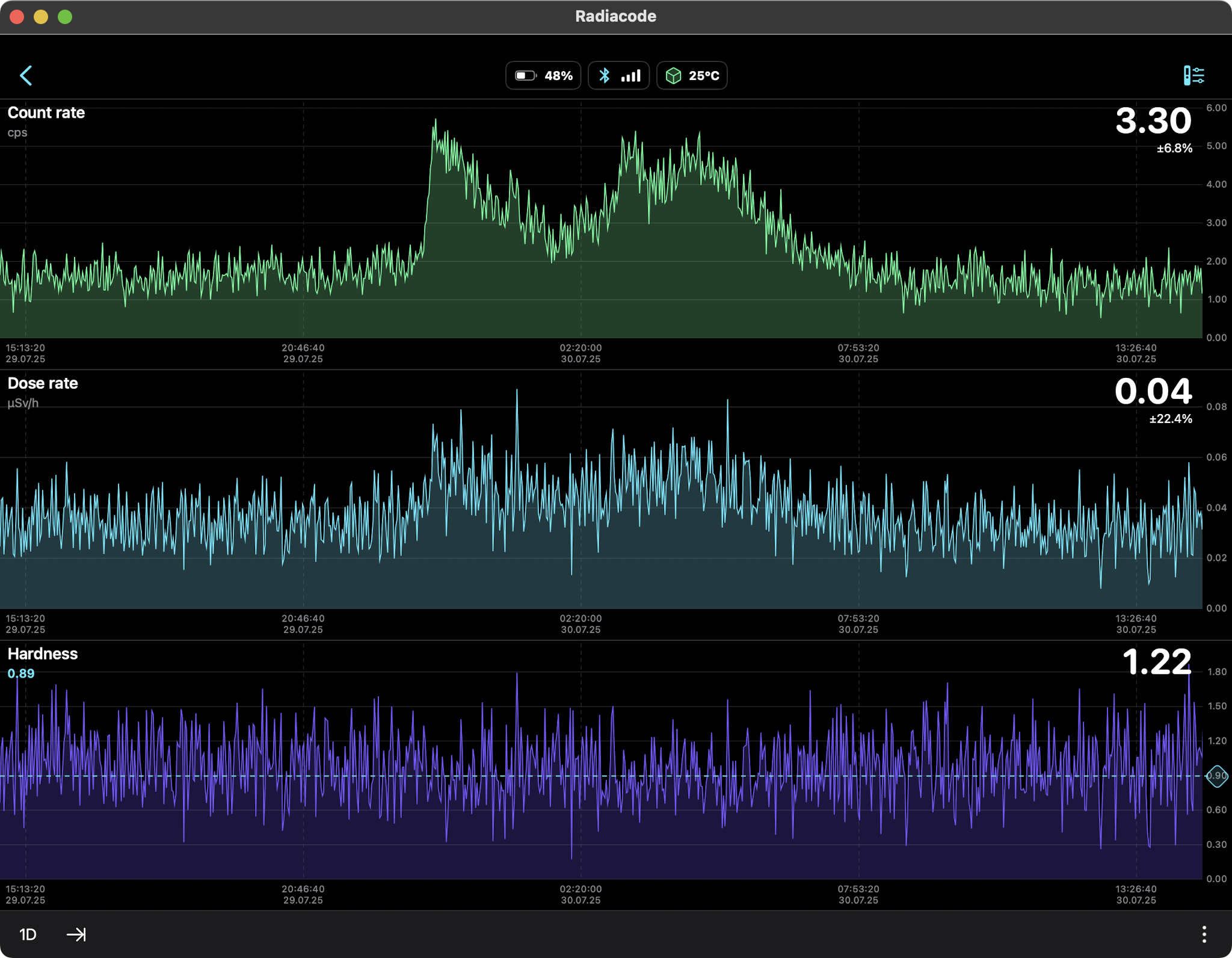Click the 6.00 count rate axis label
The image size is (1232, 958).
coord(1216,108)
